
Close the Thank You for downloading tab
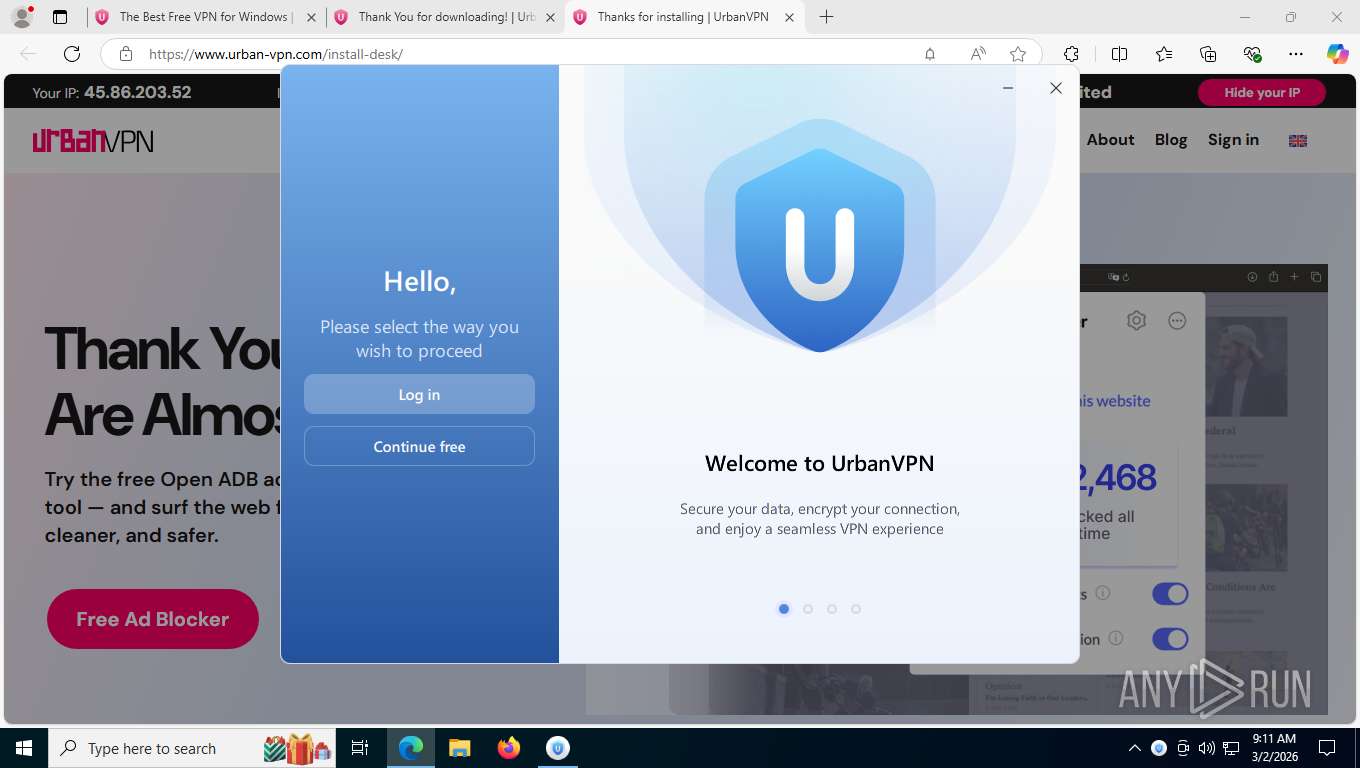point(550,17)
